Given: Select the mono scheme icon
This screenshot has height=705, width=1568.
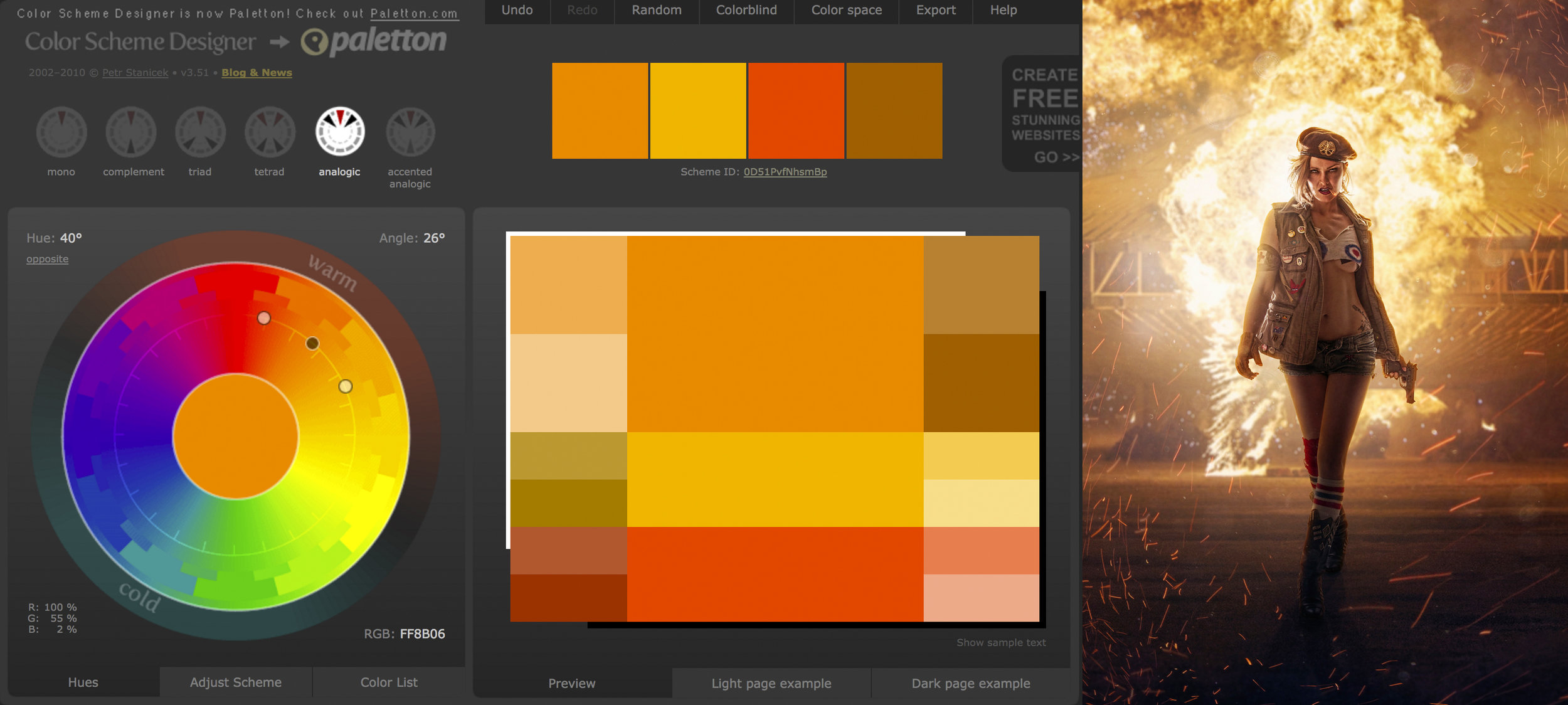Looking at the screenshot, I should coord(61,132).
